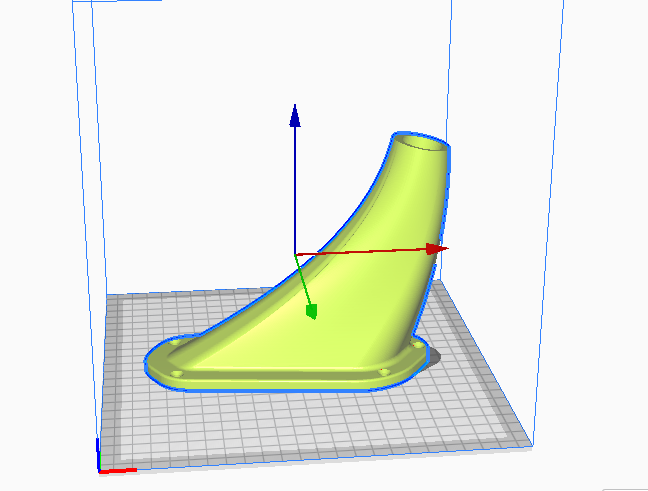
Task: Click the open circular top of the tube
Action: click(x=421, y=143)
